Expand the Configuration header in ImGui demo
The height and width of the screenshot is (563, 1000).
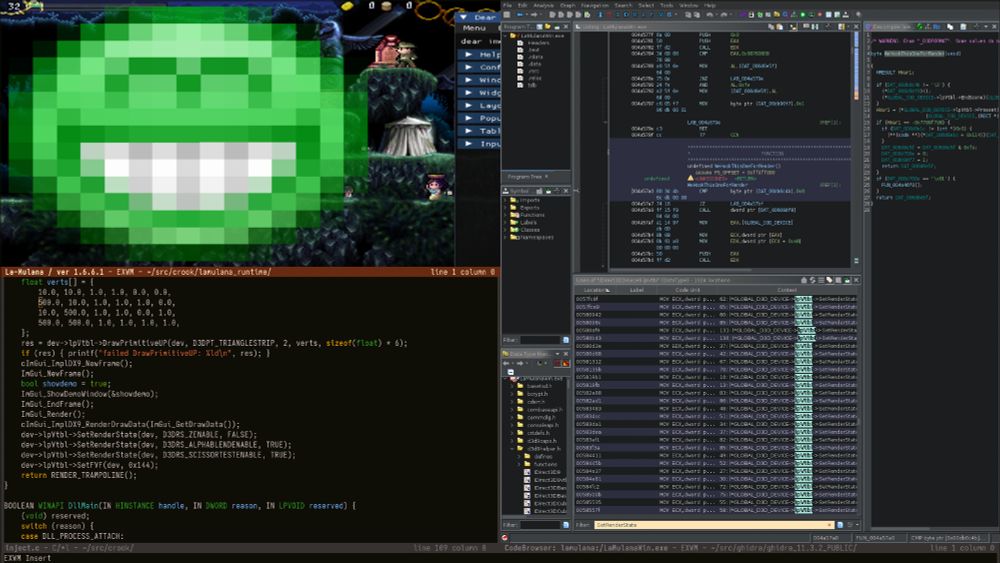click(479, 67)
